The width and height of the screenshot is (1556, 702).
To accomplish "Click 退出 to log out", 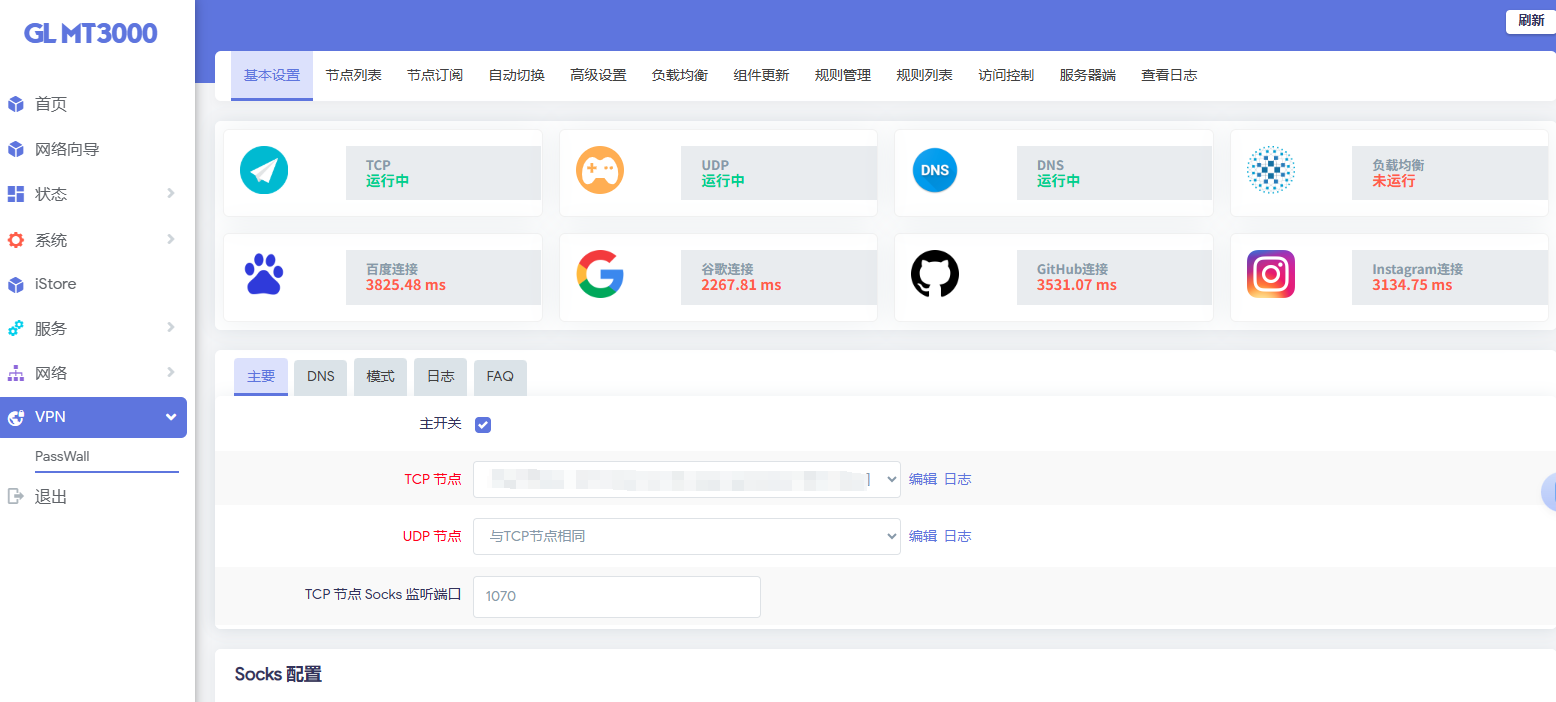I will (50, 497).
